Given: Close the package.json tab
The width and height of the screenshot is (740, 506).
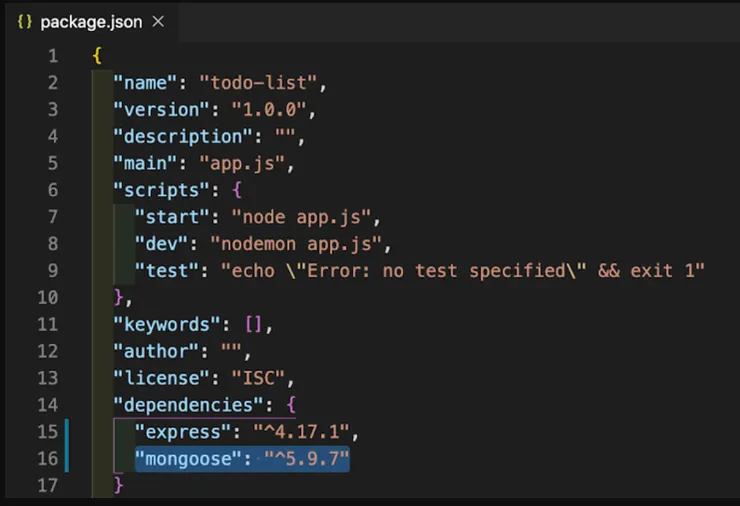Looking at the screenshot, I should click(157, 21).
